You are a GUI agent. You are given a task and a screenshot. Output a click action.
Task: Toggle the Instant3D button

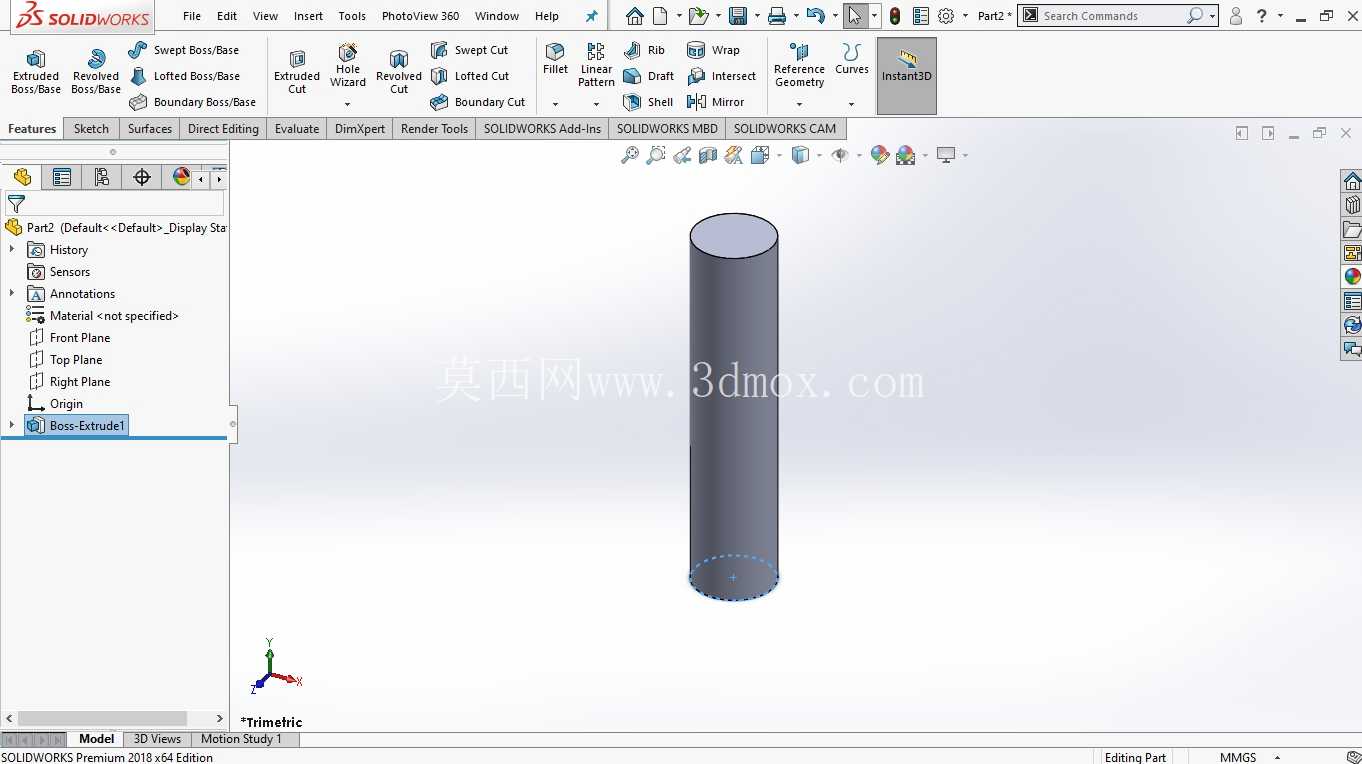coord(907,76)
